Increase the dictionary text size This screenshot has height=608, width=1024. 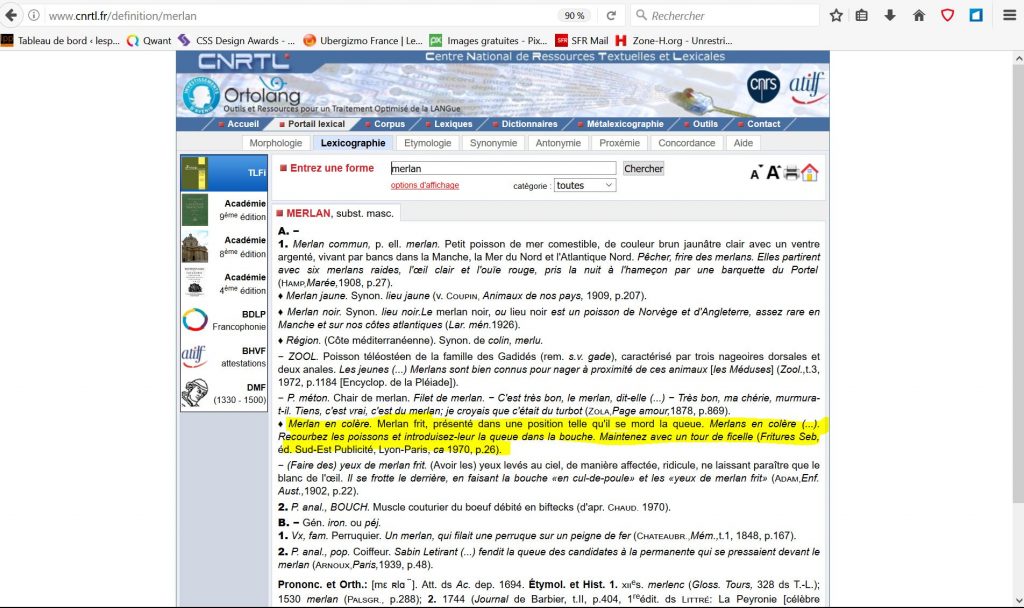(x=773, y=172)
